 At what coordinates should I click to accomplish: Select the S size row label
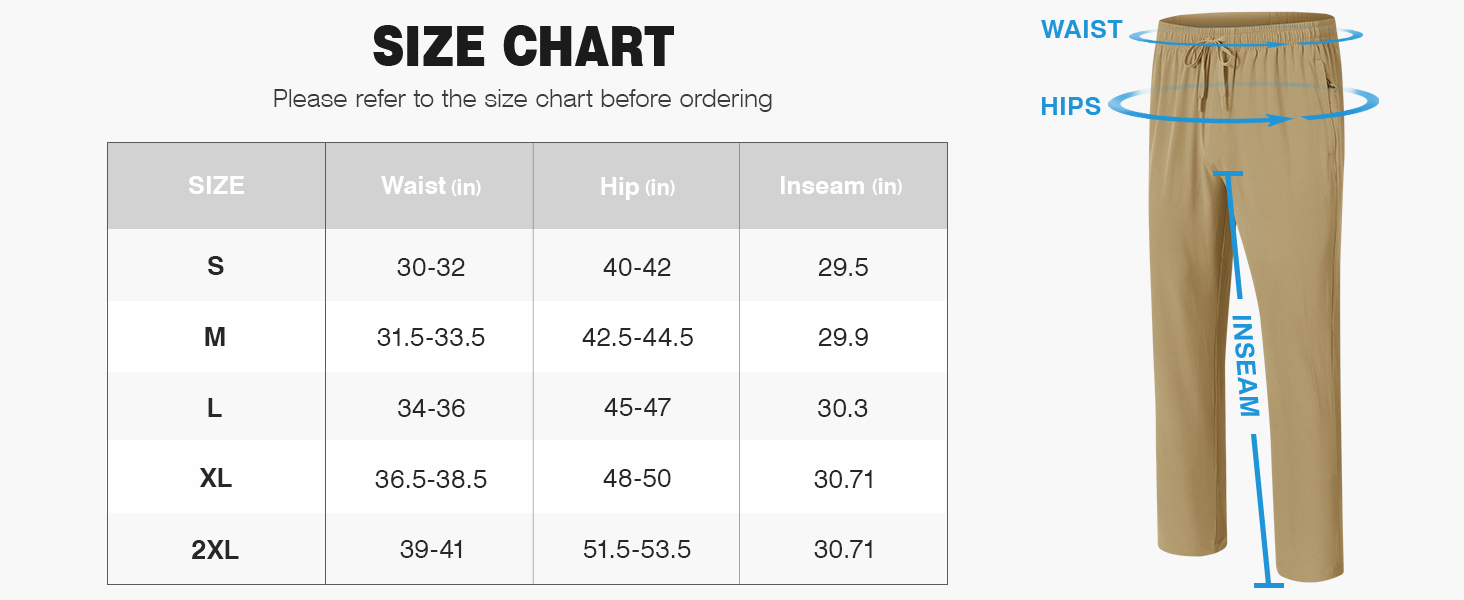(215, 267)
